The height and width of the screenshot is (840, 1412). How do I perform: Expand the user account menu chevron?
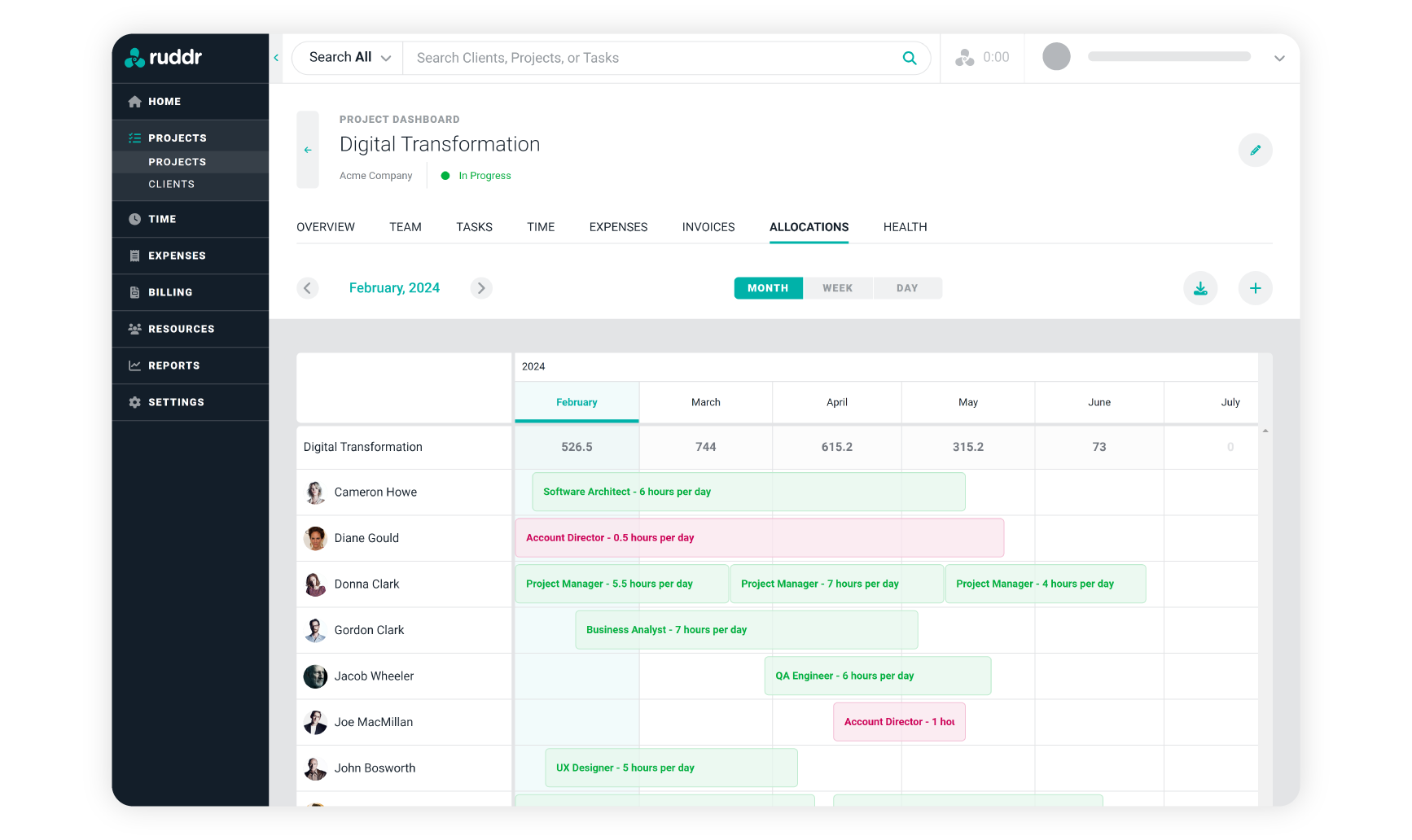[x=1278, y=58]
